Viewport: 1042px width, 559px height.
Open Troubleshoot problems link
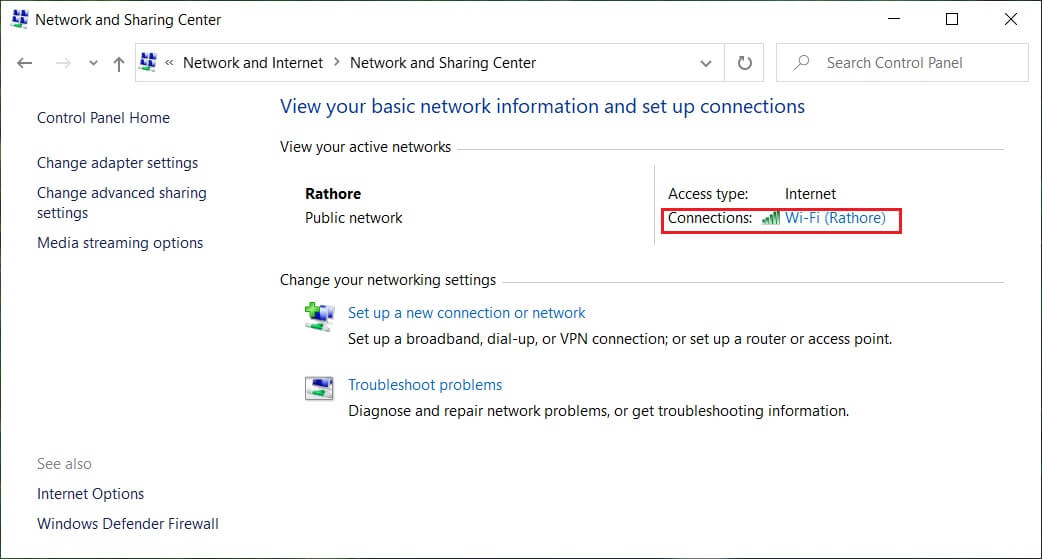click(x=425, y=385)
